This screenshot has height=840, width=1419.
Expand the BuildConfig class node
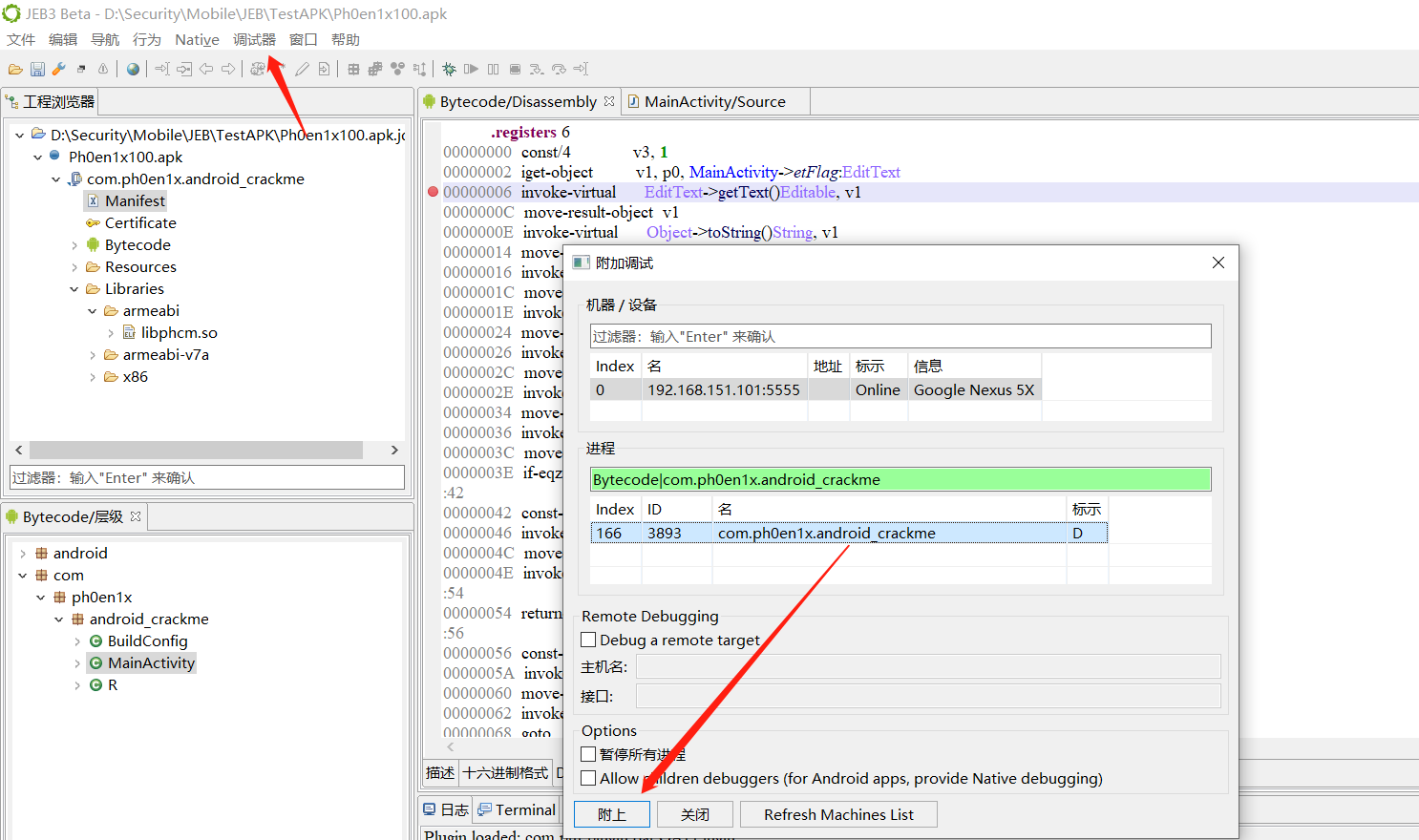(x=77, y=641)
